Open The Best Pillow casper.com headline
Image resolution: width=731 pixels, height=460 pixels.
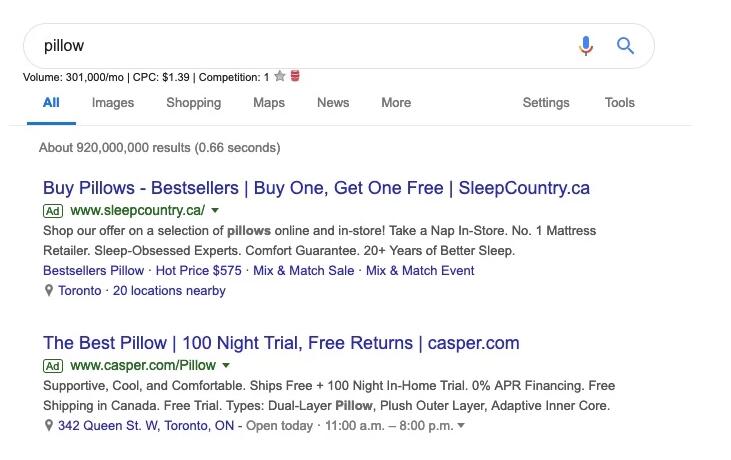(x=281, y=343)
